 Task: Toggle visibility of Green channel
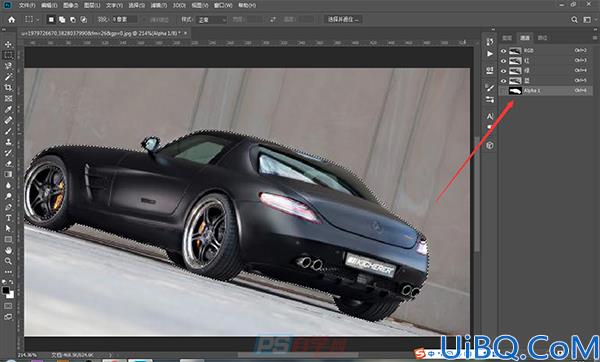pos(504,70)
